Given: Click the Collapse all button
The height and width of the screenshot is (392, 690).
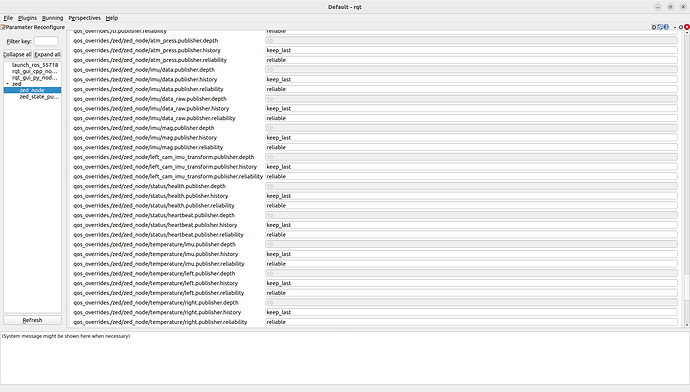Looking at the screenshot, I should click(17, 54).
